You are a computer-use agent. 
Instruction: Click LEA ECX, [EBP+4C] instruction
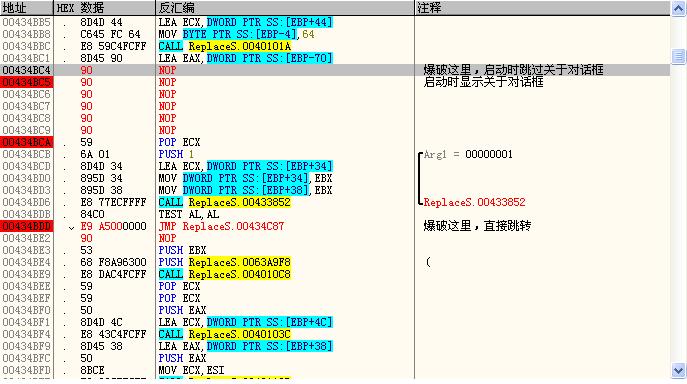pos(245,322)
